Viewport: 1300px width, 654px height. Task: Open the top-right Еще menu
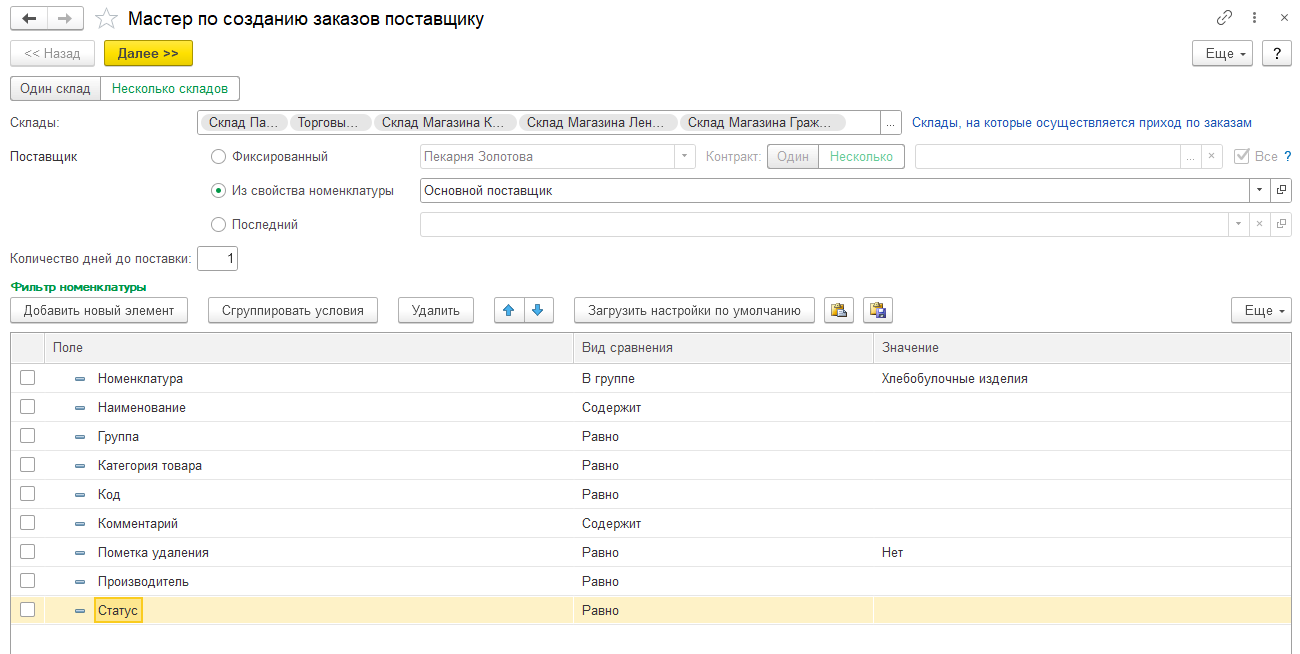(1222, 53)
